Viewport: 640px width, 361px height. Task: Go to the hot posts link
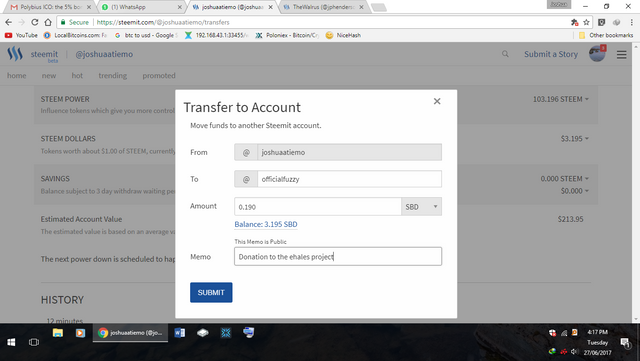(77, 76)
